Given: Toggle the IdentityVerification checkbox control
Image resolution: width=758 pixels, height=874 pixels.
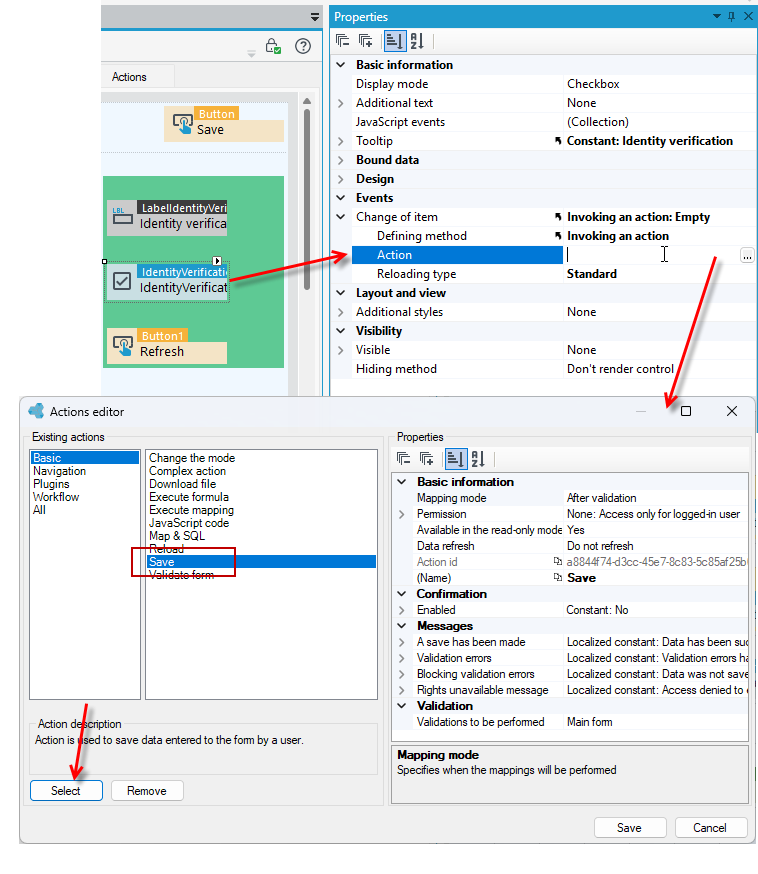Looking at the screenshot, I should [122, 281].
